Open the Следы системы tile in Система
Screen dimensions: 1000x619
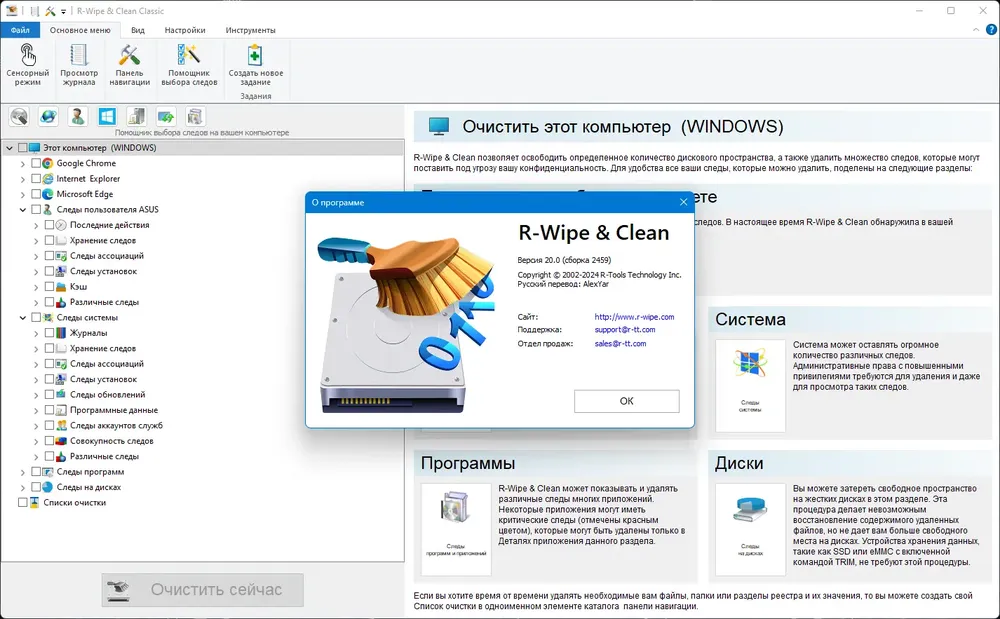[750, 385]
